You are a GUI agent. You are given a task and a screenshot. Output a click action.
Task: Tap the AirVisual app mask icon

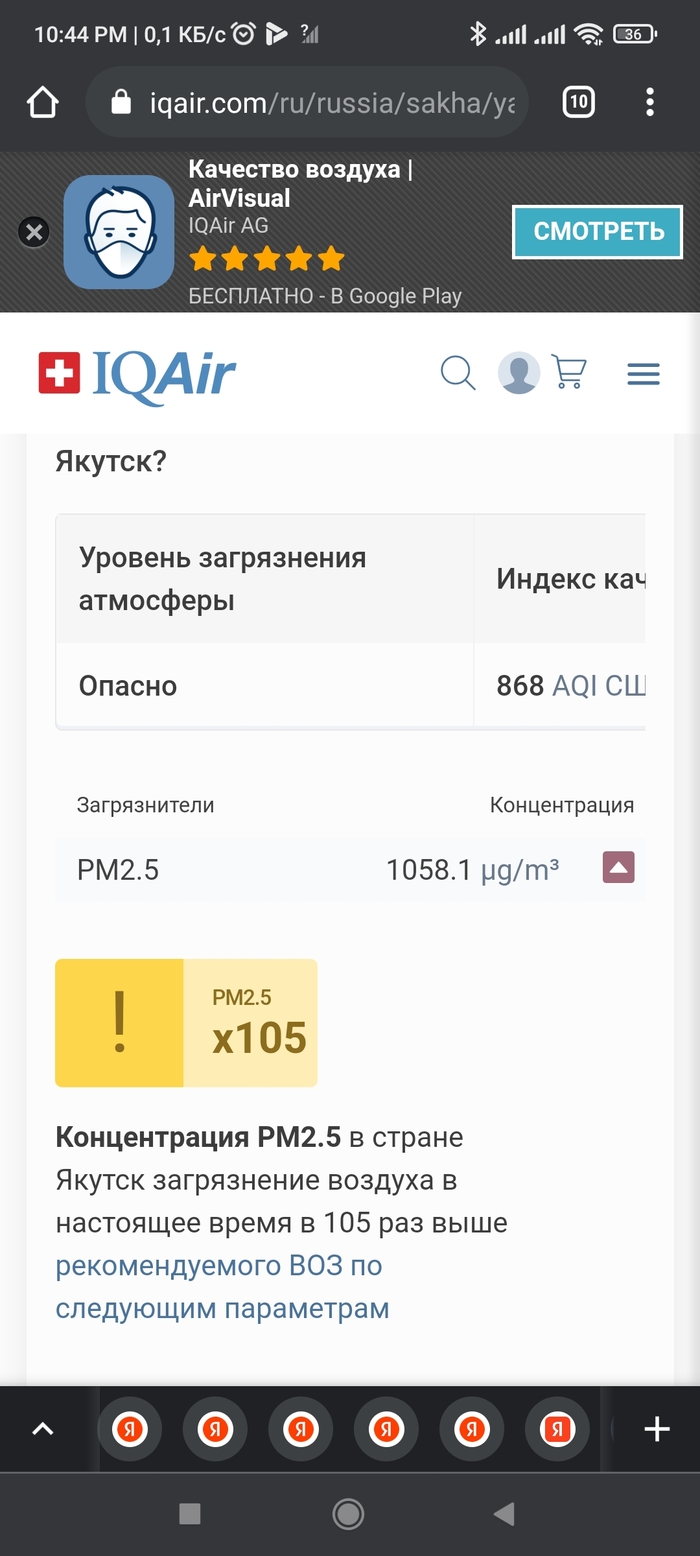[x=119, y=232]
